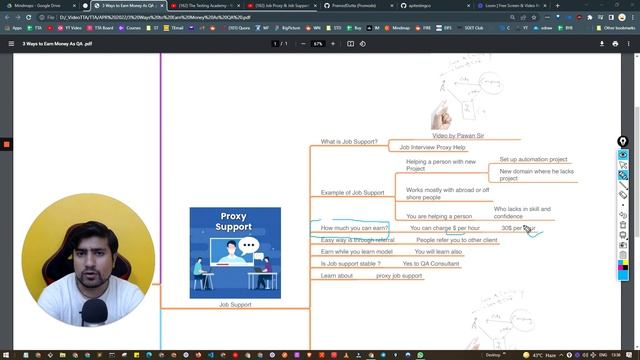Select the highlighter pen tool
This screenshot has height=360, width=640.
(623, 175)
